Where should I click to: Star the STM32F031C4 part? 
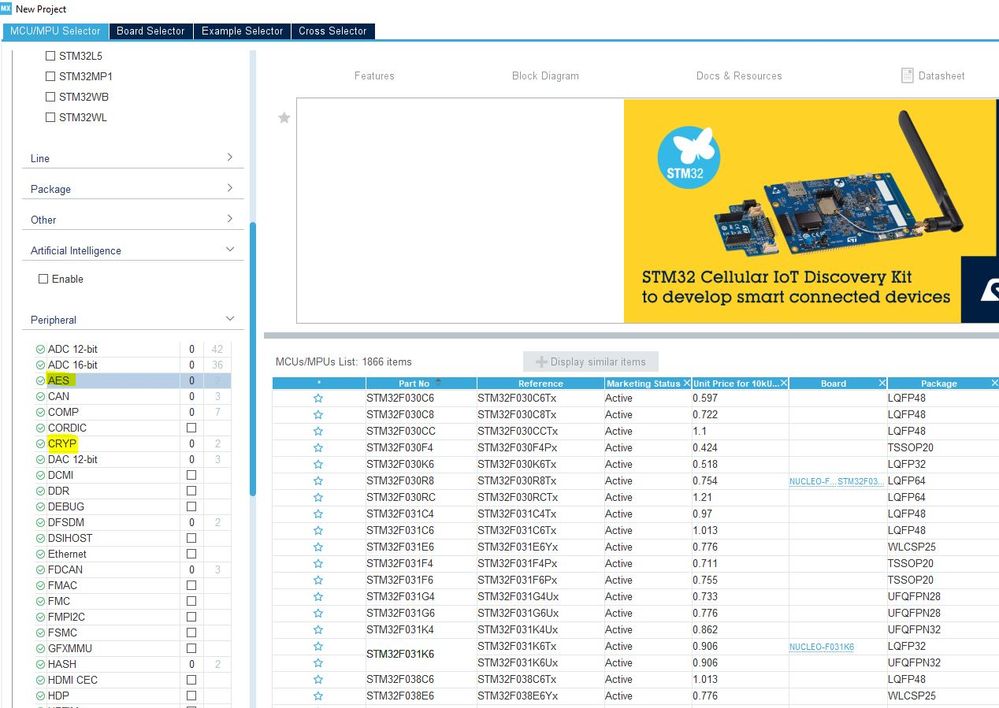point(318,514)
